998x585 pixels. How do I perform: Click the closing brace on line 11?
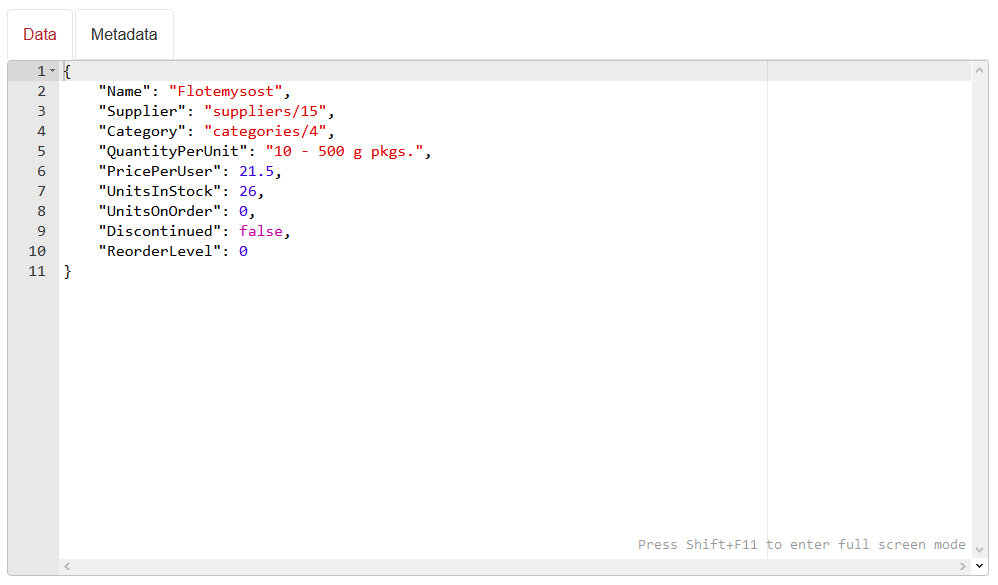67,272
